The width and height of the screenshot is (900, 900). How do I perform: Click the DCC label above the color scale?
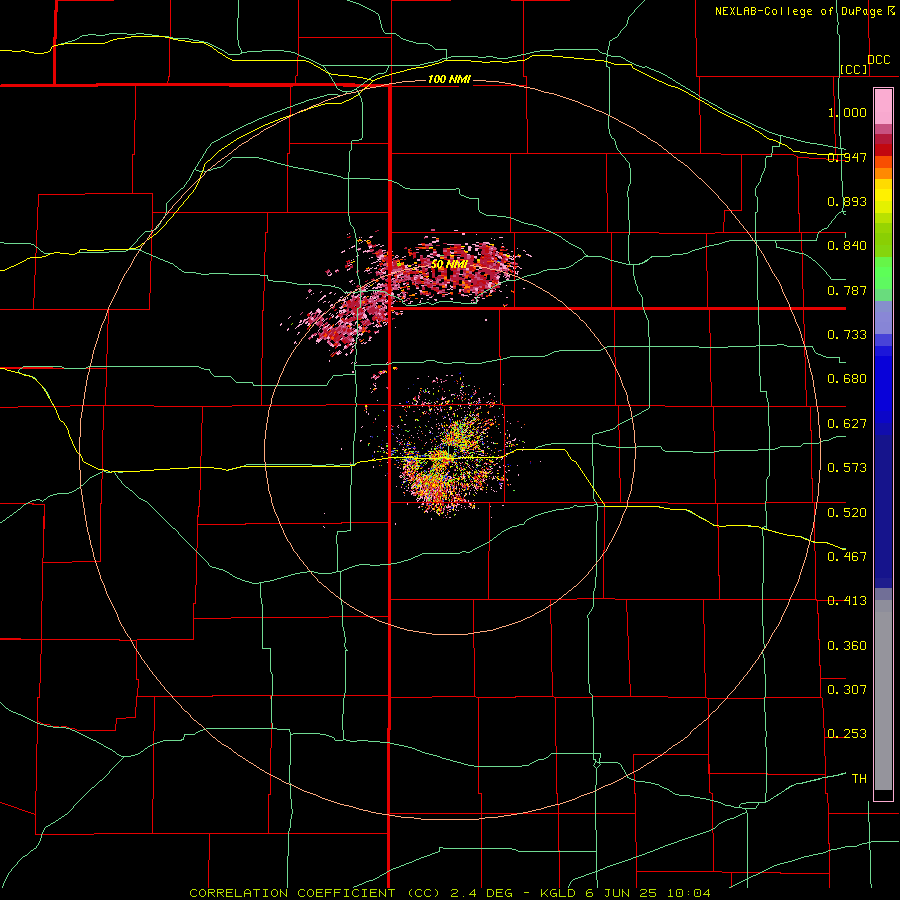pos(878,60)
